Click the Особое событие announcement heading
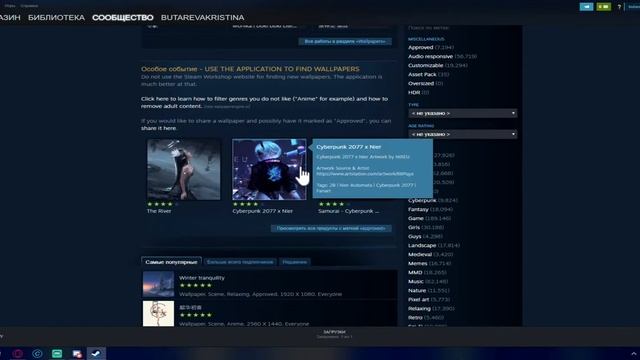 click(250, 69)
